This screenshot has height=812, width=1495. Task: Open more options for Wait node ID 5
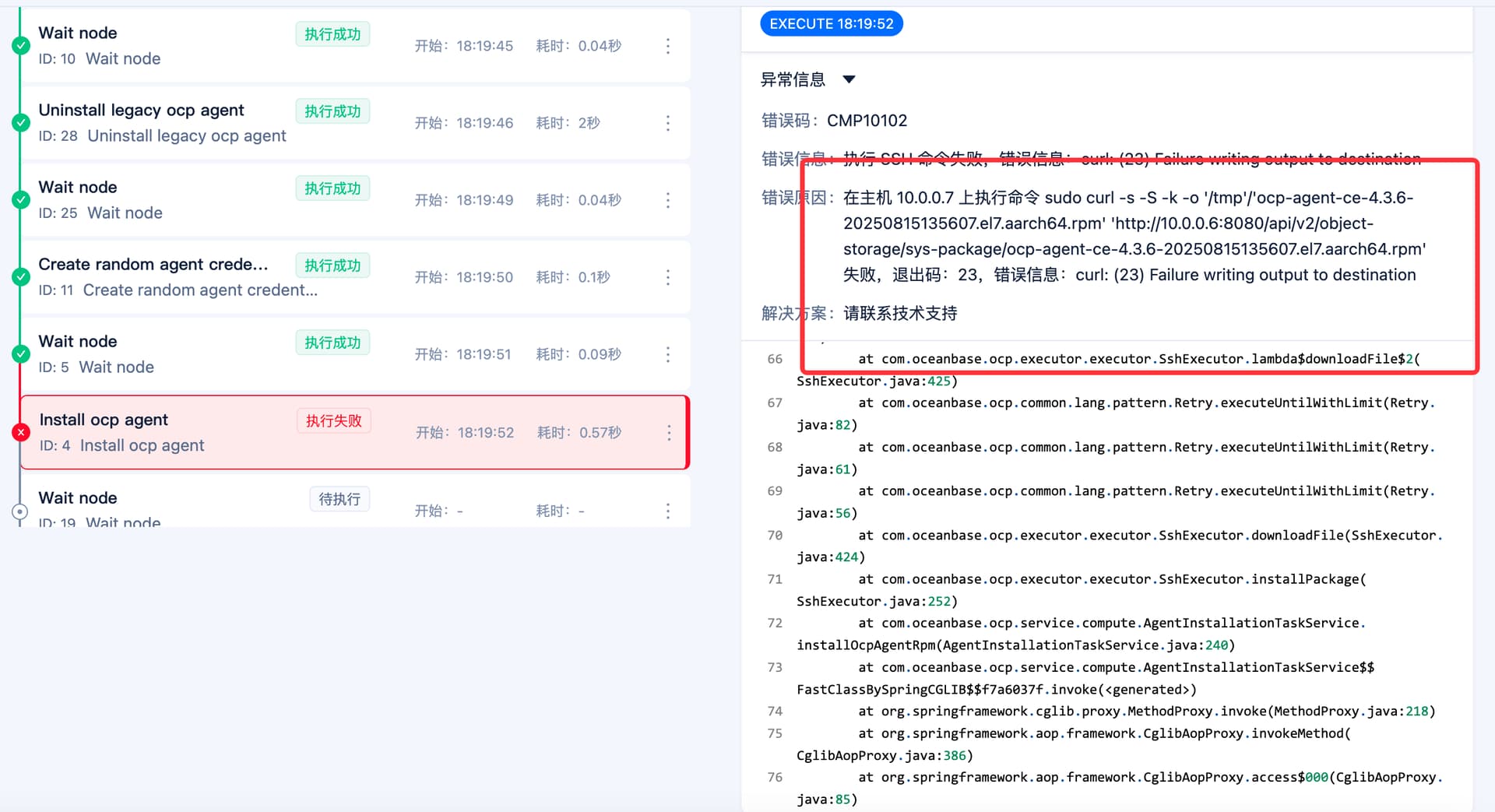pos(667,354)
